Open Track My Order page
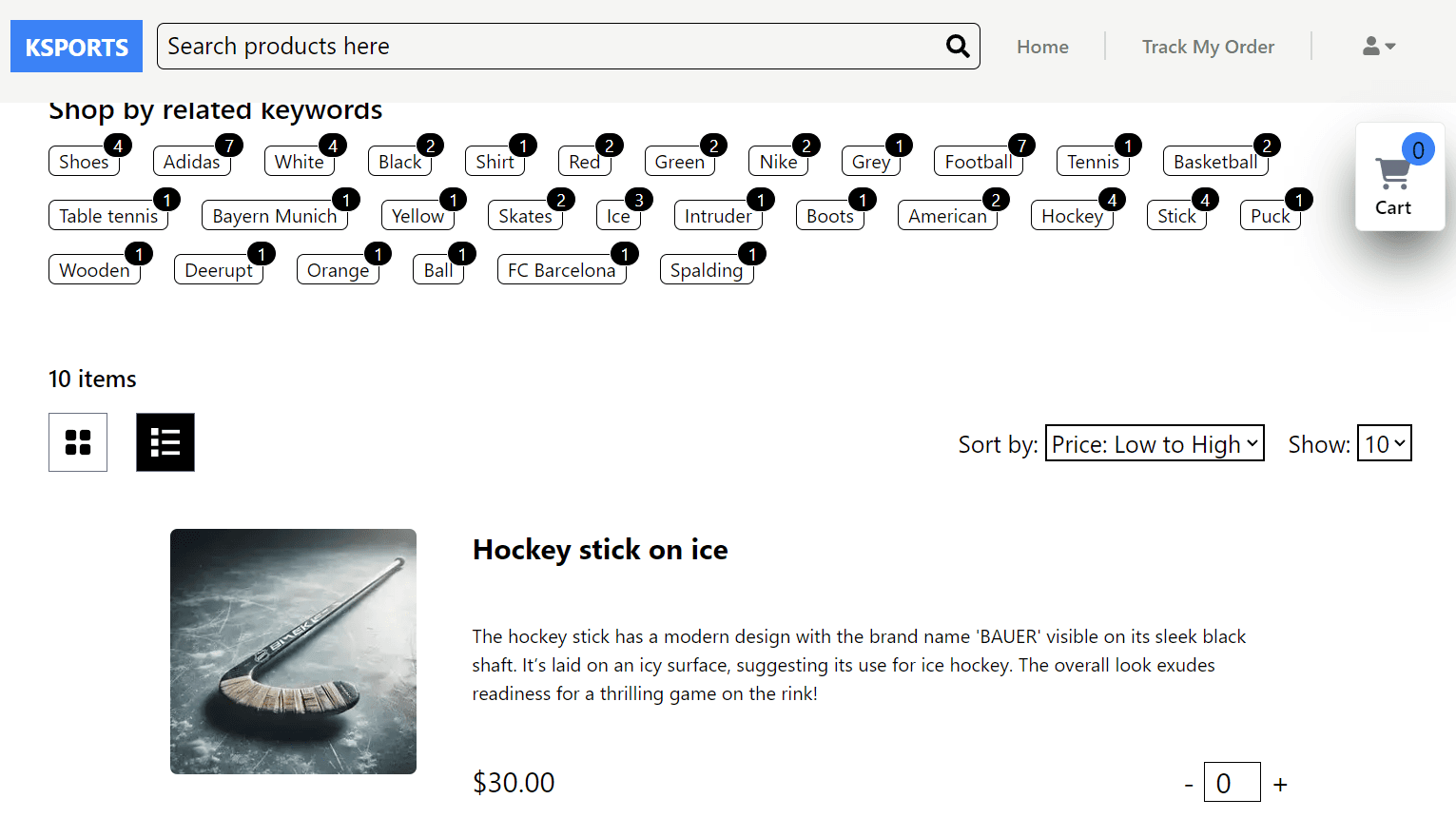The image size is (1456, 838). pos(1208,47)
